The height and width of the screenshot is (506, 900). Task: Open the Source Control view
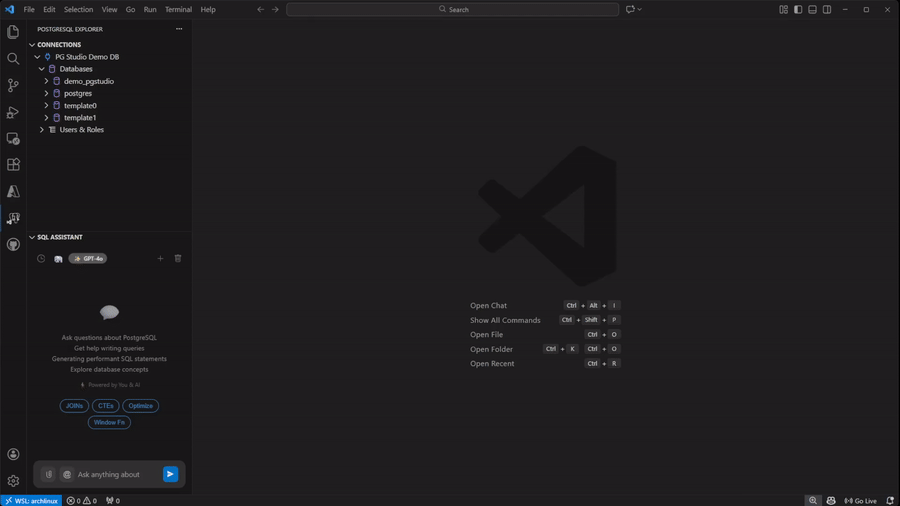point(13,86)
